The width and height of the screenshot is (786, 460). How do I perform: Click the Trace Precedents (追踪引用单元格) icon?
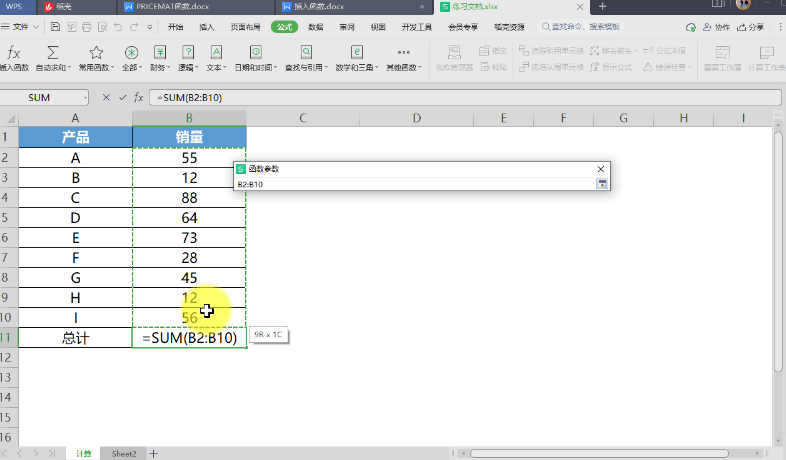point(524,50)
